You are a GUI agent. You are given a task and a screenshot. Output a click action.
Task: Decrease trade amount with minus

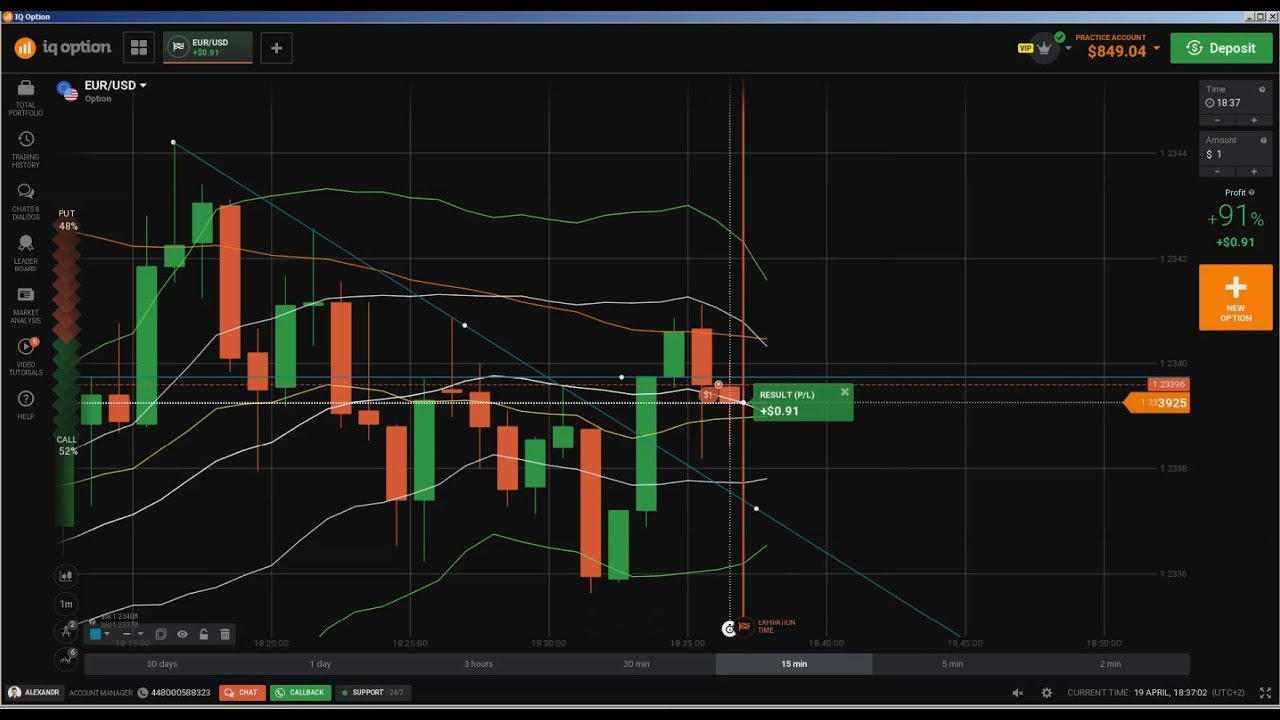(1217, 171)
